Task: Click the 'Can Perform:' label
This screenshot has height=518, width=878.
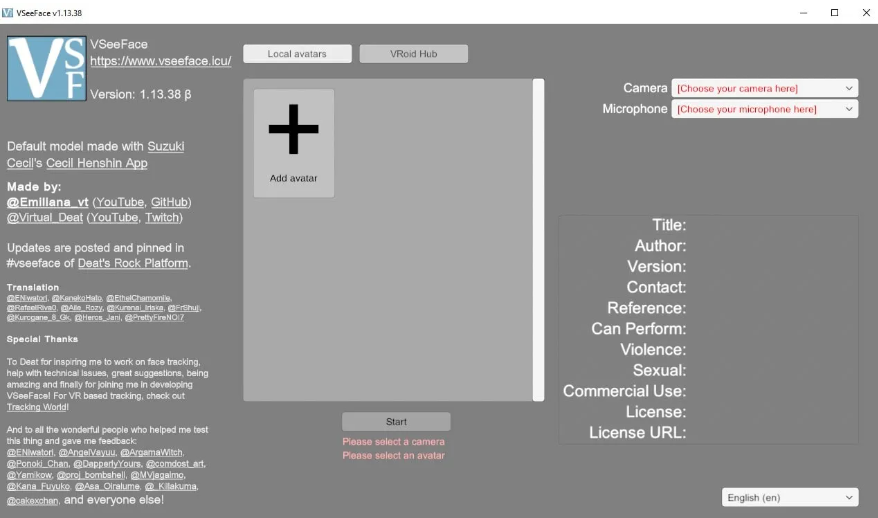Action: pos(638,329)
